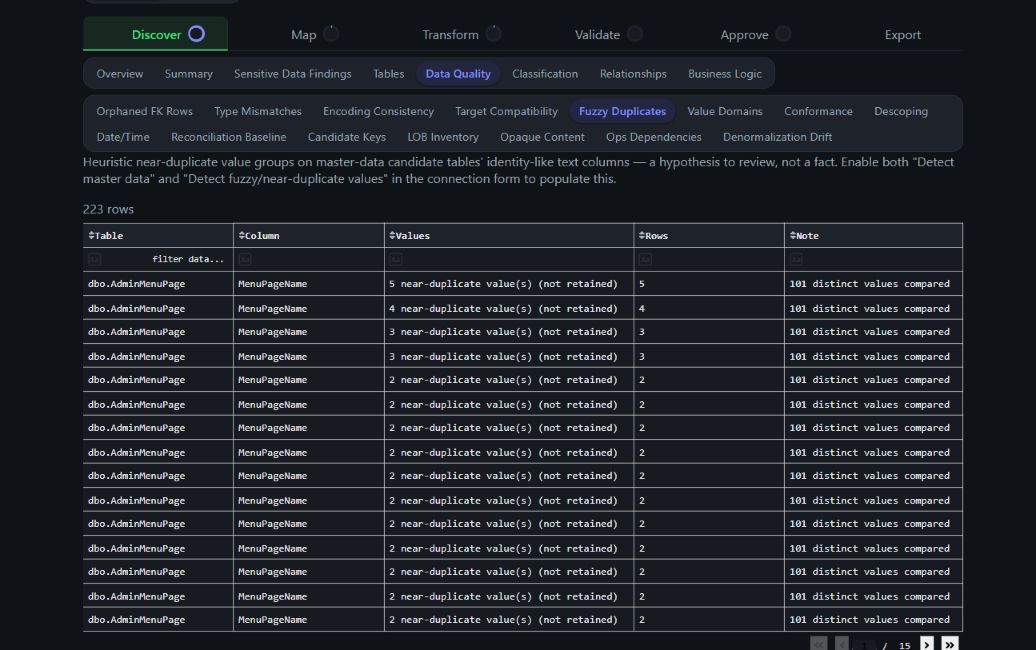
Task: Show Ops Dependencies report
Action: pyautogui.click(x=654, y=137)
